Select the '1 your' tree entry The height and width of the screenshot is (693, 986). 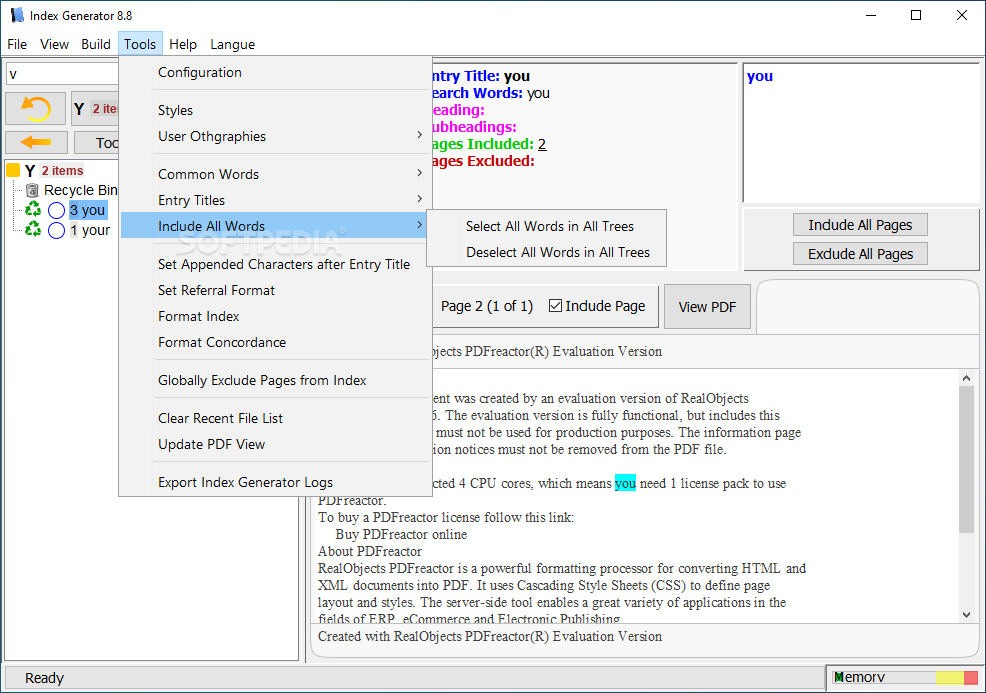click(x=90, y=230)
